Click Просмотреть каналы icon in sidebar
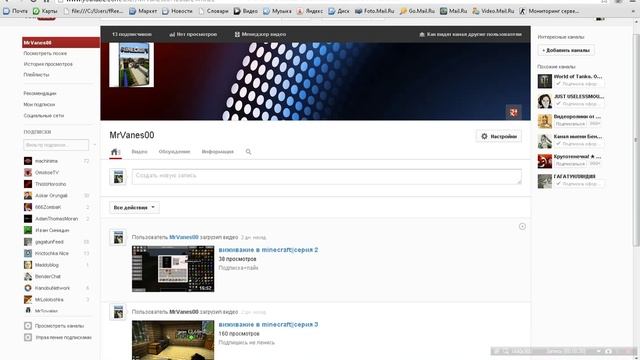Viewport: 640px width, 360px height. [x=28, y=326]
